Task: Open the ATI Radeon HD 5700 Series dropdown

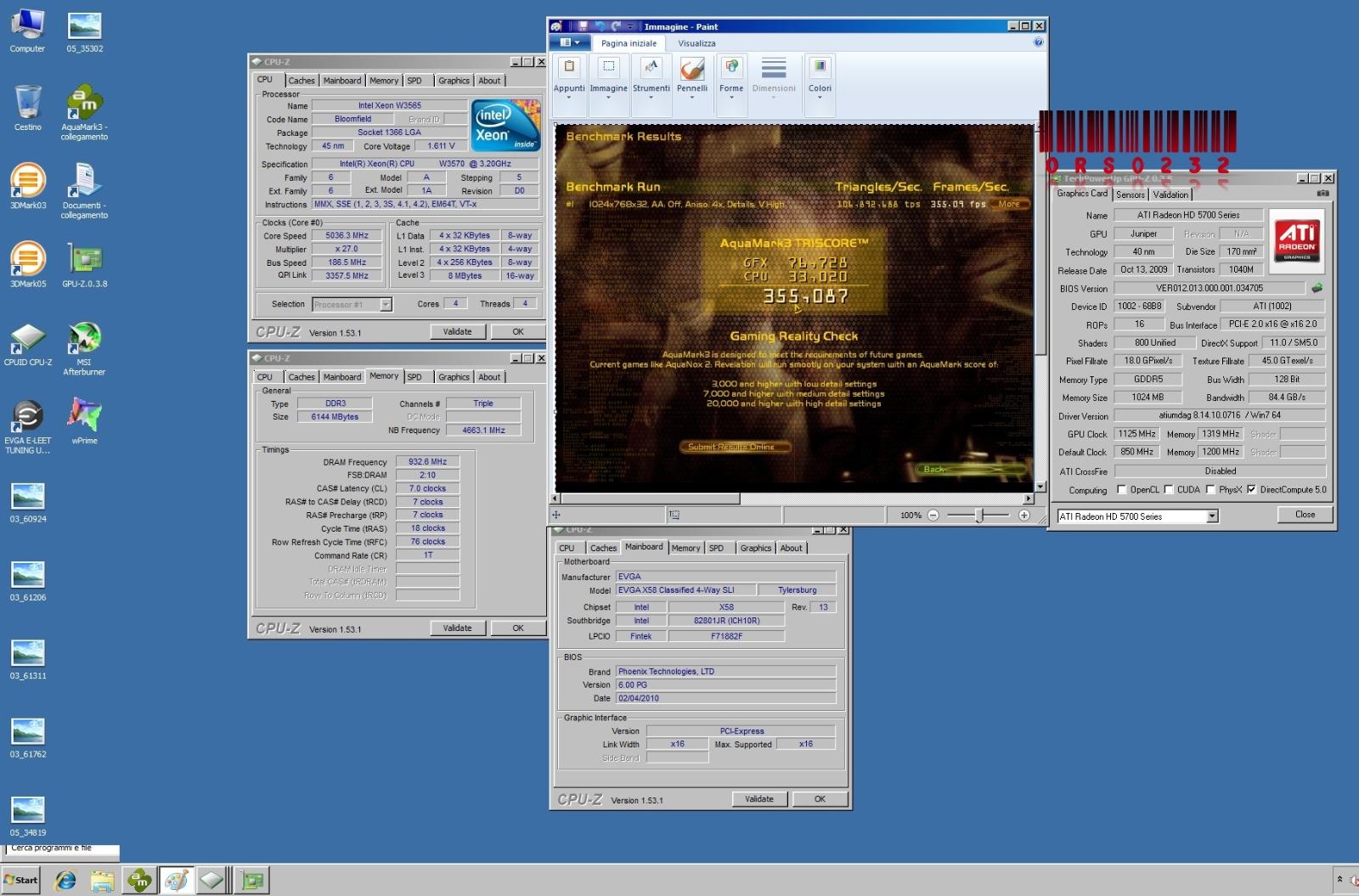Action: (x=1212, y=516)
